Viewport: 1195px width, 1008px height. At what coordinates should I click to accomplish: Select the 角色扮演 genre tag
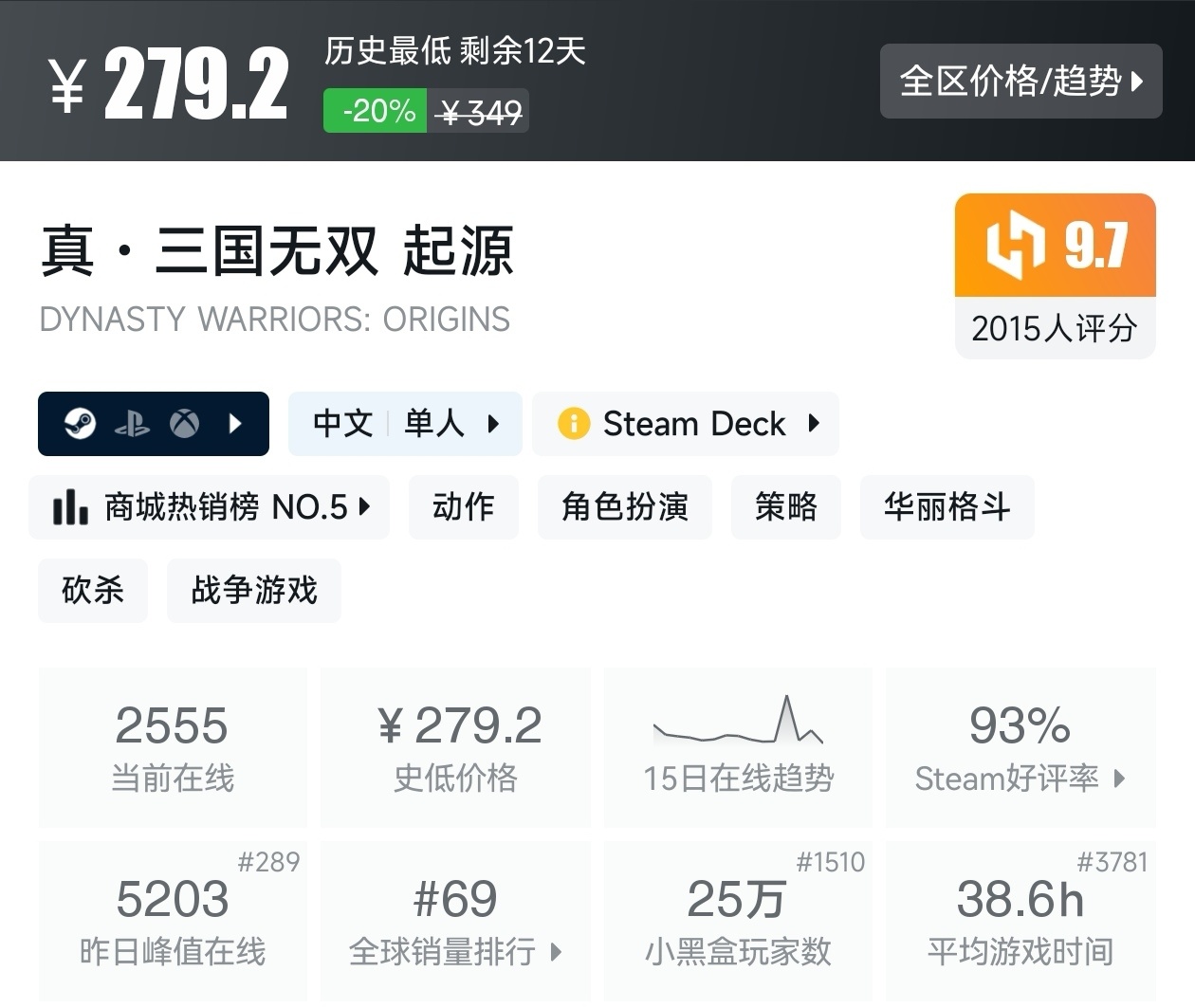click(625, 507)
